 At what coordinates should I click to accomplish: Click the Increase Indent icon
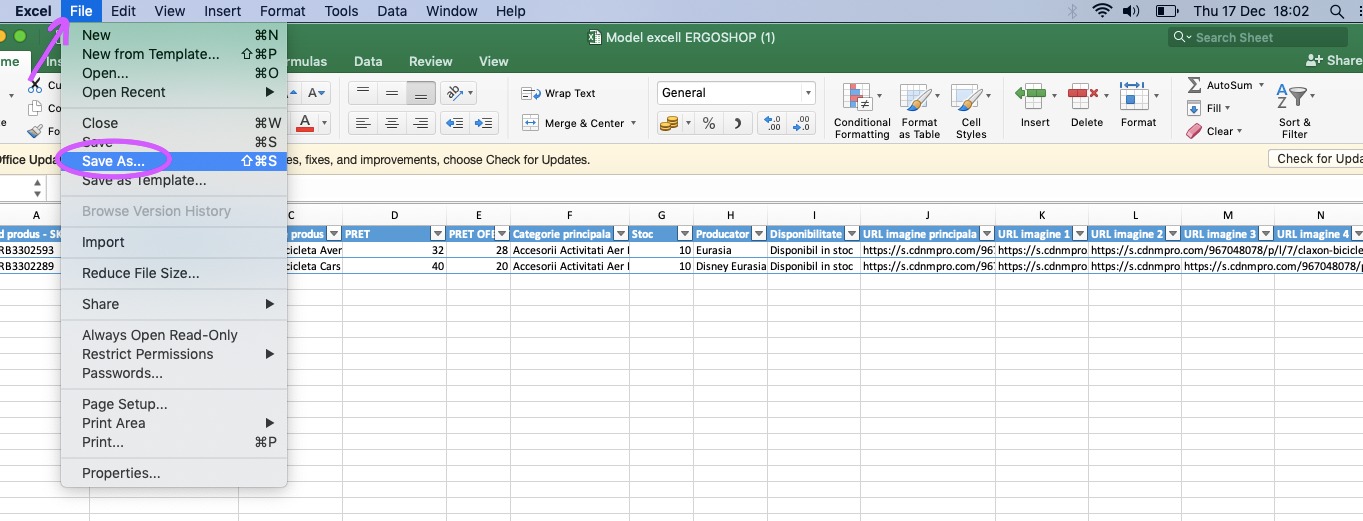click(484, 123)
